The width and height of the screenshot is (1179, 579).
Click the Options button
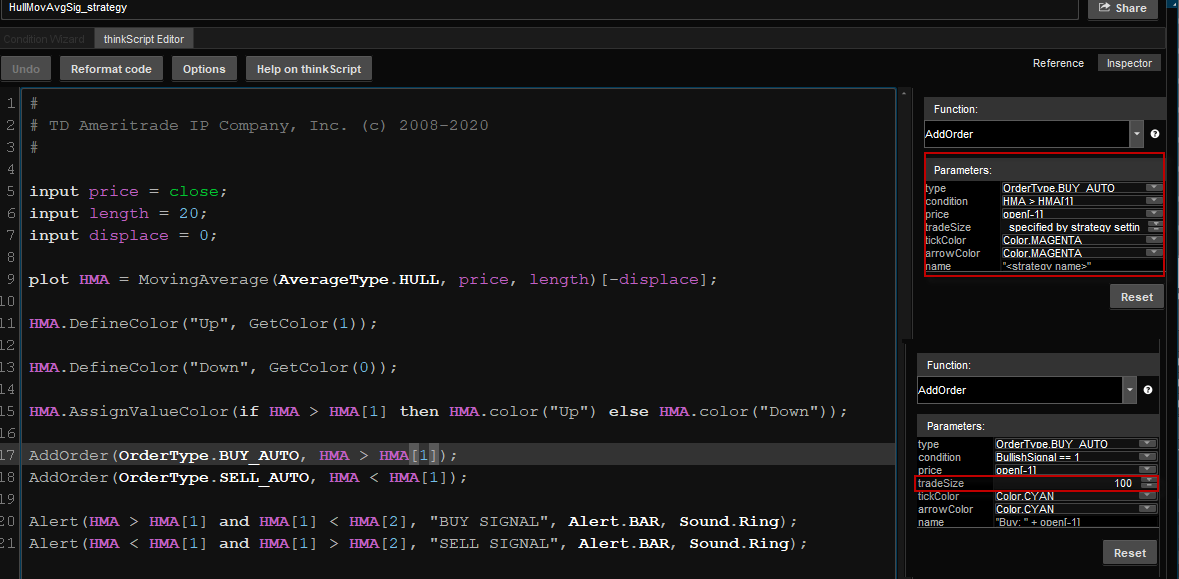click(204, 69)
